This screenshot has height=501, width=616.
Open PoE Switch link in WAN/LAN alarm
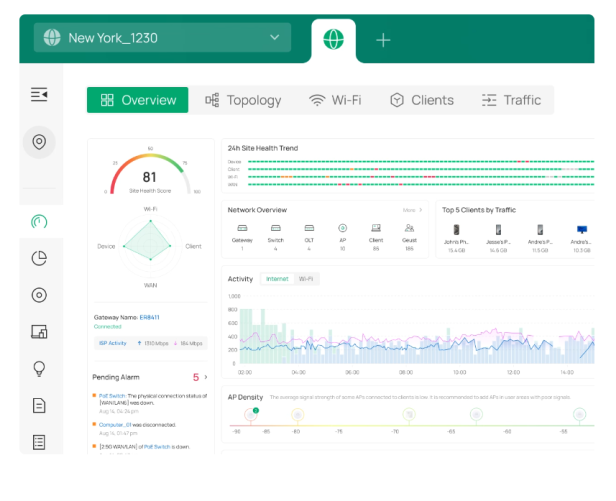point(157,447)
